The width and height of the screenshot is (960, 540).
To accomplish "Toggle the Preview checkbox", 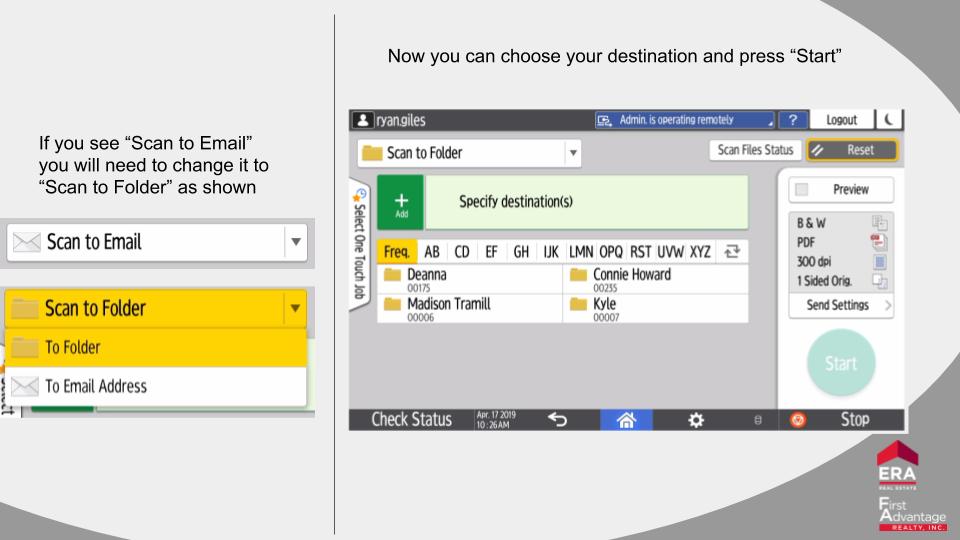I will [x=801, y=190].
